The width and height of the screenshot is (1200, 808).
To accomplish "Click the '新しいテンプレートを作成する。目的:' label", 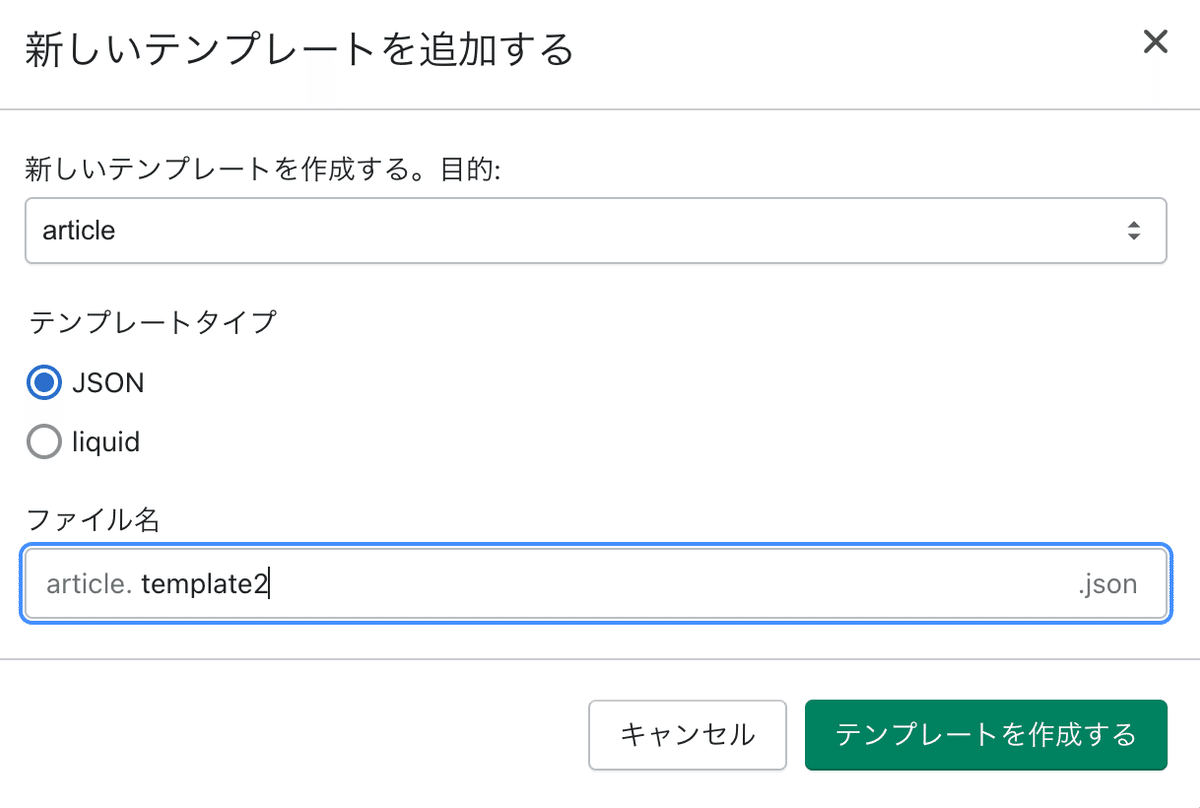I will pyautogui.click(x=262, y=171).
